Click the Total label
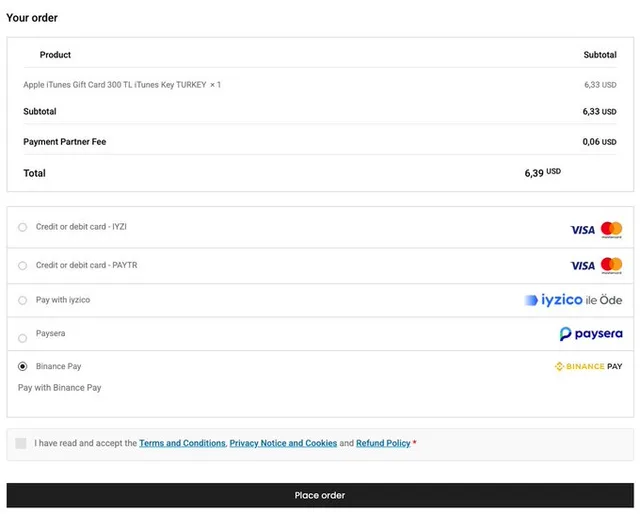The width and height of the screenshot is (640, 515). (x=34, y=173)
